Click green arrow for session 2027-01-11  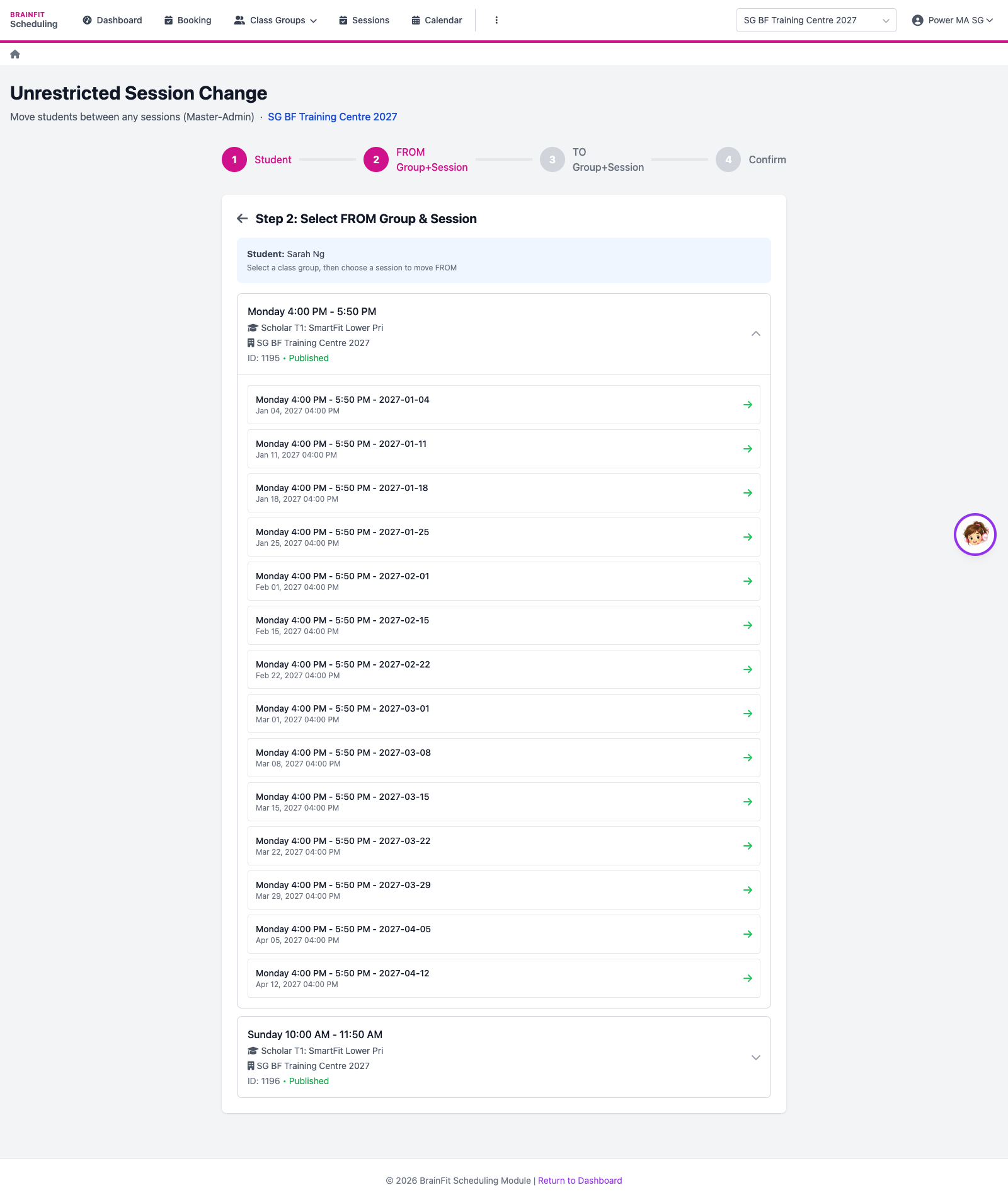tap(748, 449)
